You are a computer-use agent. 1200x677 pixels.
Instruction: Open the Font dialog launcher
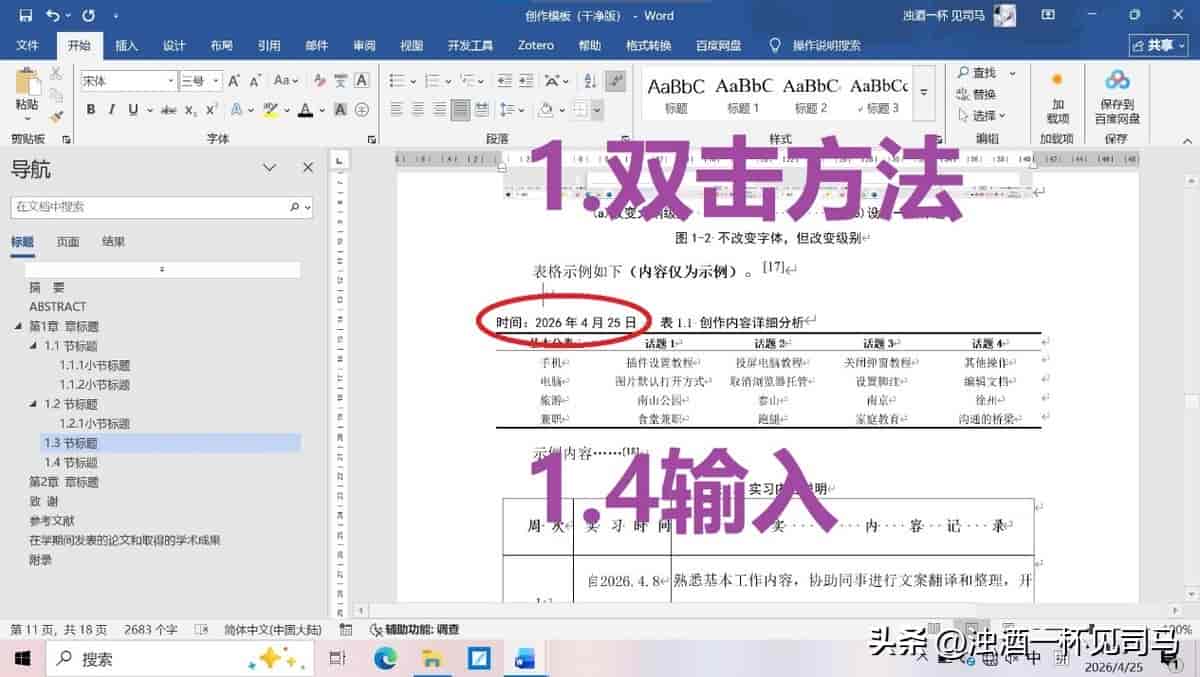pyautogui.click(x=372, y=140)
